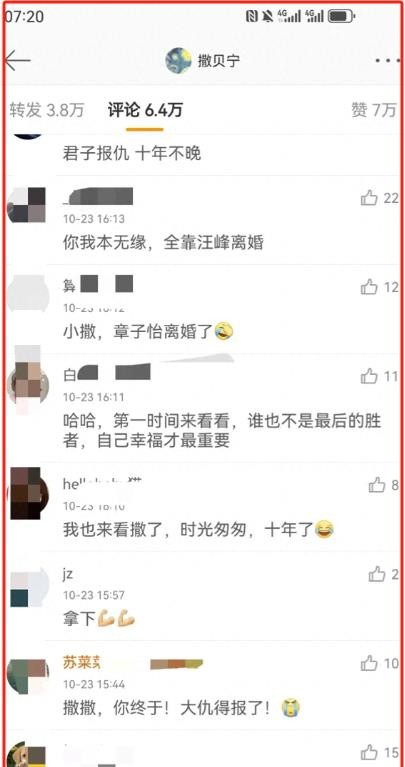
Task: Open 撒贝宁 profile avatar in header
Action: tap(178, 61)
